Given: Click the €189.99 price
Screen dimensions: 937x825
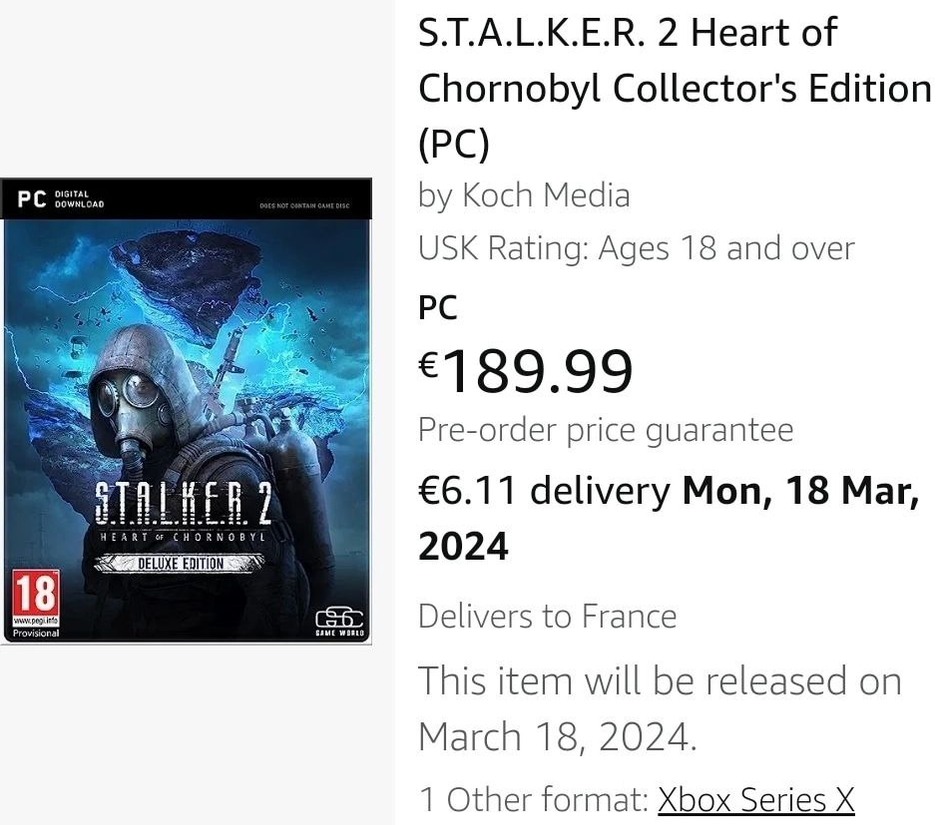Looking at the screenshot, I should [526, 370].
